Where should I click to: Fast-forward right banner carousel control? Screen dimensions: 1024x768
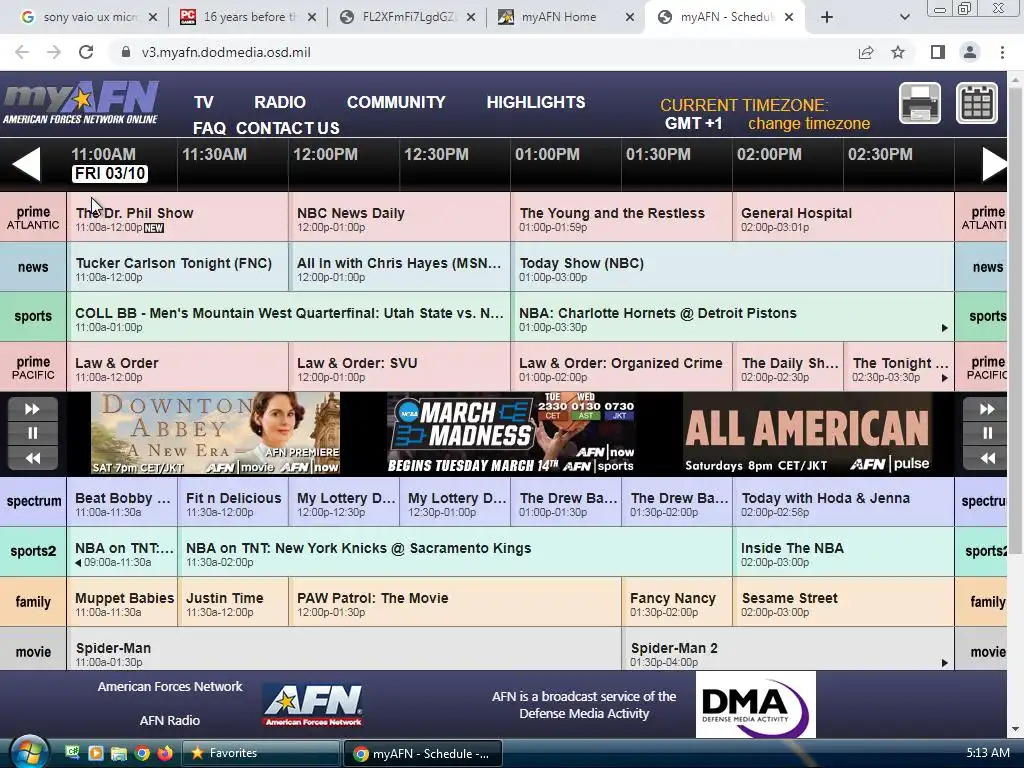tap(987, 409)
